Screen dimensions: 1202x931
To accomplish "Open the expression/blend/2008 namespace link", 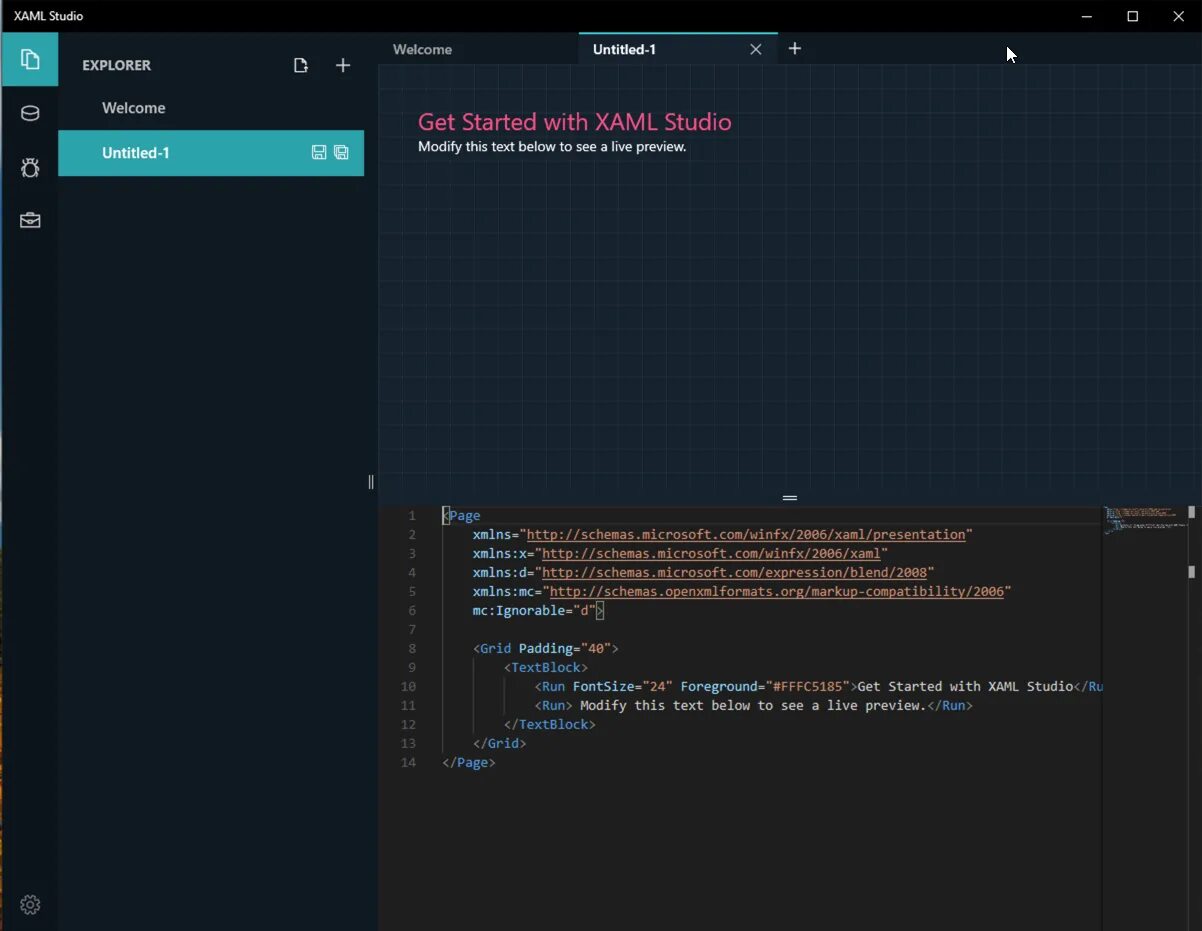I will (734, 572).
